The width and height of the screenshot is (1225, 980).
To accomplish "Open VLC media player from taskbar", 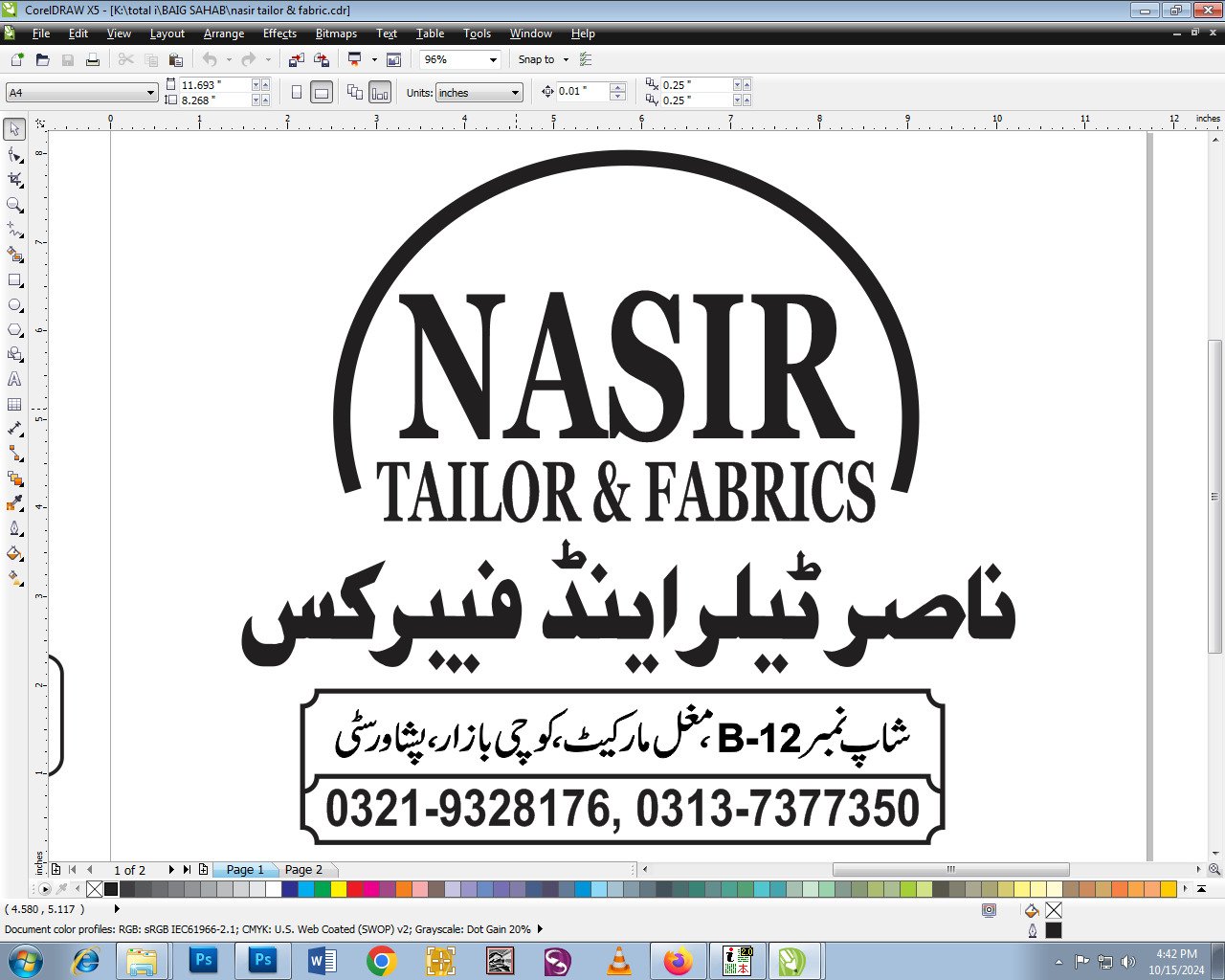I will 619,960.
